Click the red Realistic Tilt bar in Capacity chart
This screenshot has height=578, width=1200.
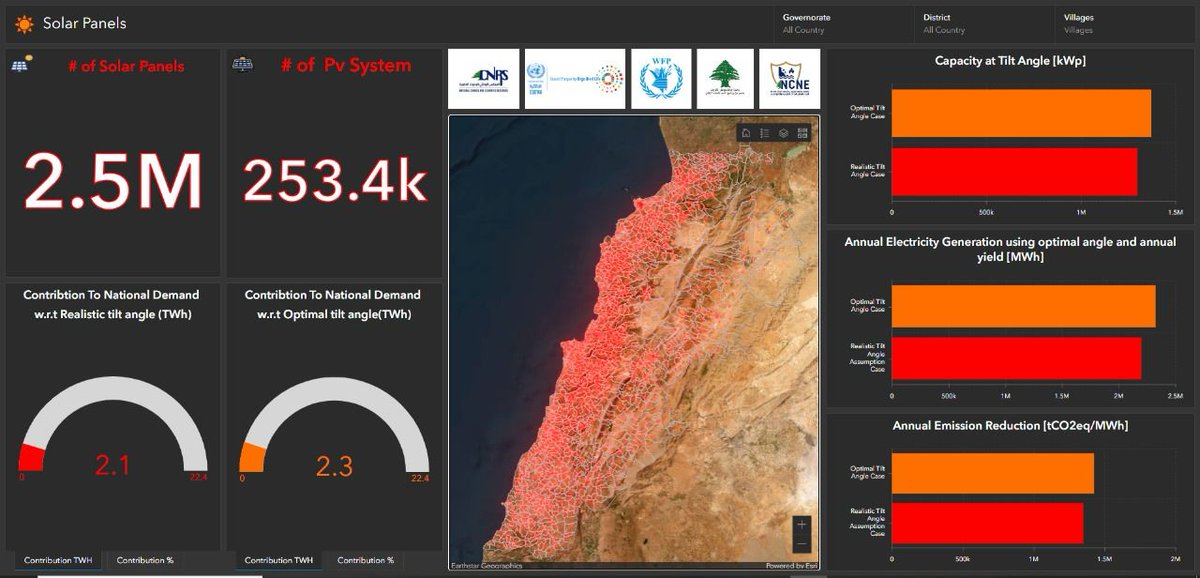[1014, 172]
